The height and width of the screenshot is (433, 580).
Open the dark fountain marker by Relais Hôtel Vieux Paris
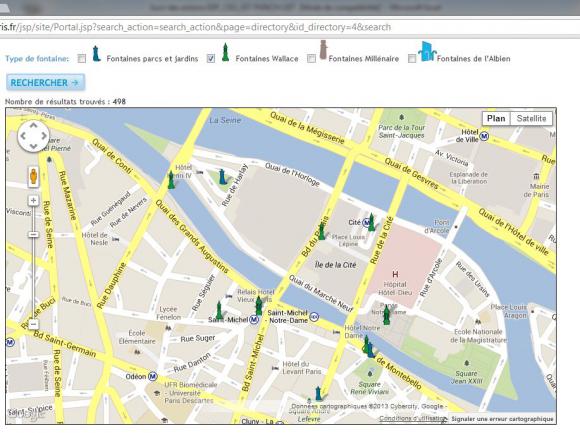click(259, 306)
